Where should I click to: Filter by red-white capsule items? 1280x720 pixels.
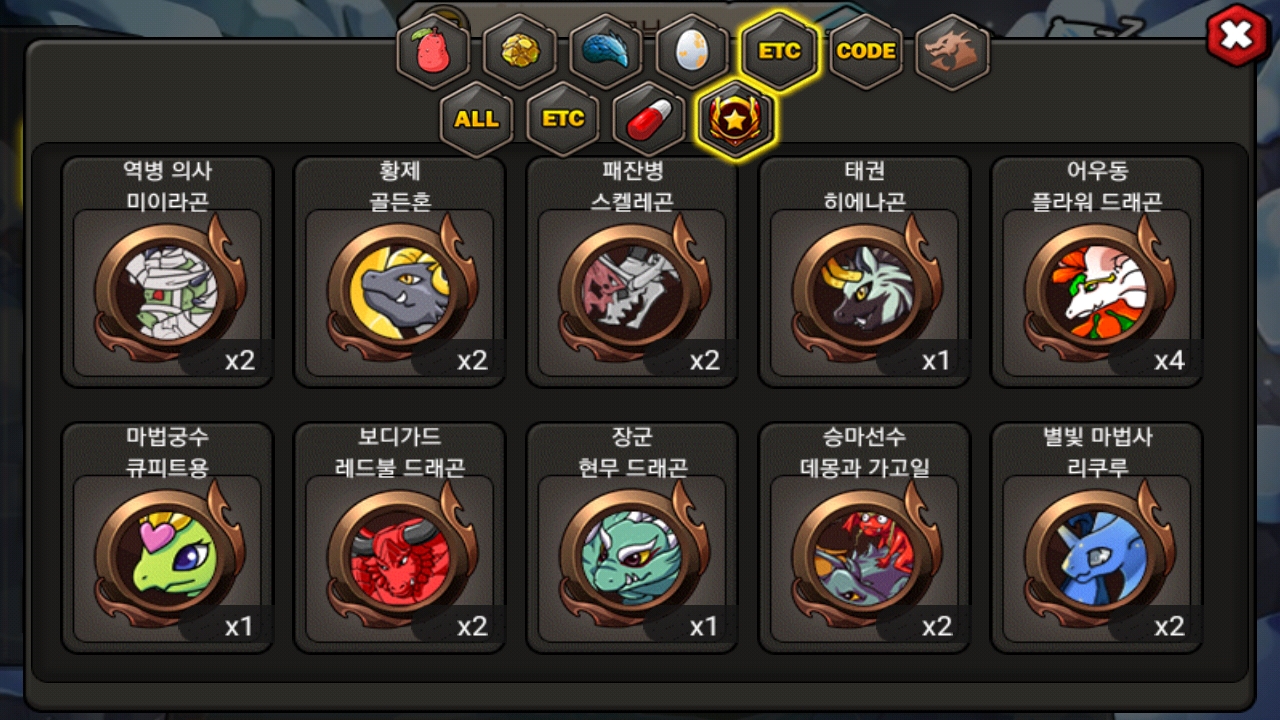649,119
